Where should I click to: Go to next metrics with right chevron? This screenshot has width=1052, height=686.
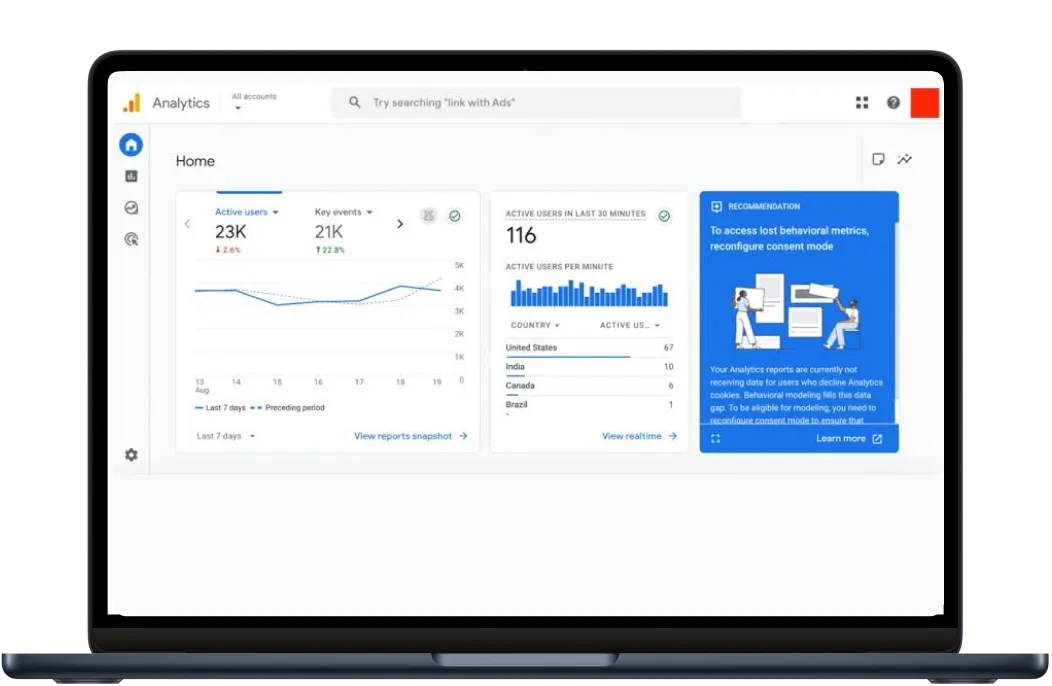pyautogui.click(x=400, y=224)
